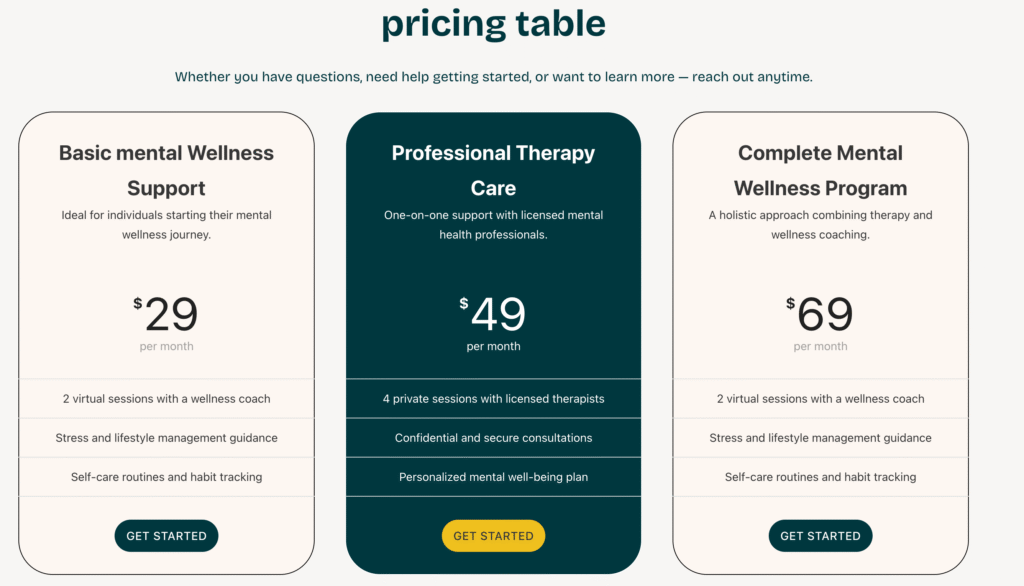Click "per month" under the $49 price
Viewport: 1024px width, 586px height.
(x=493, y=347)
